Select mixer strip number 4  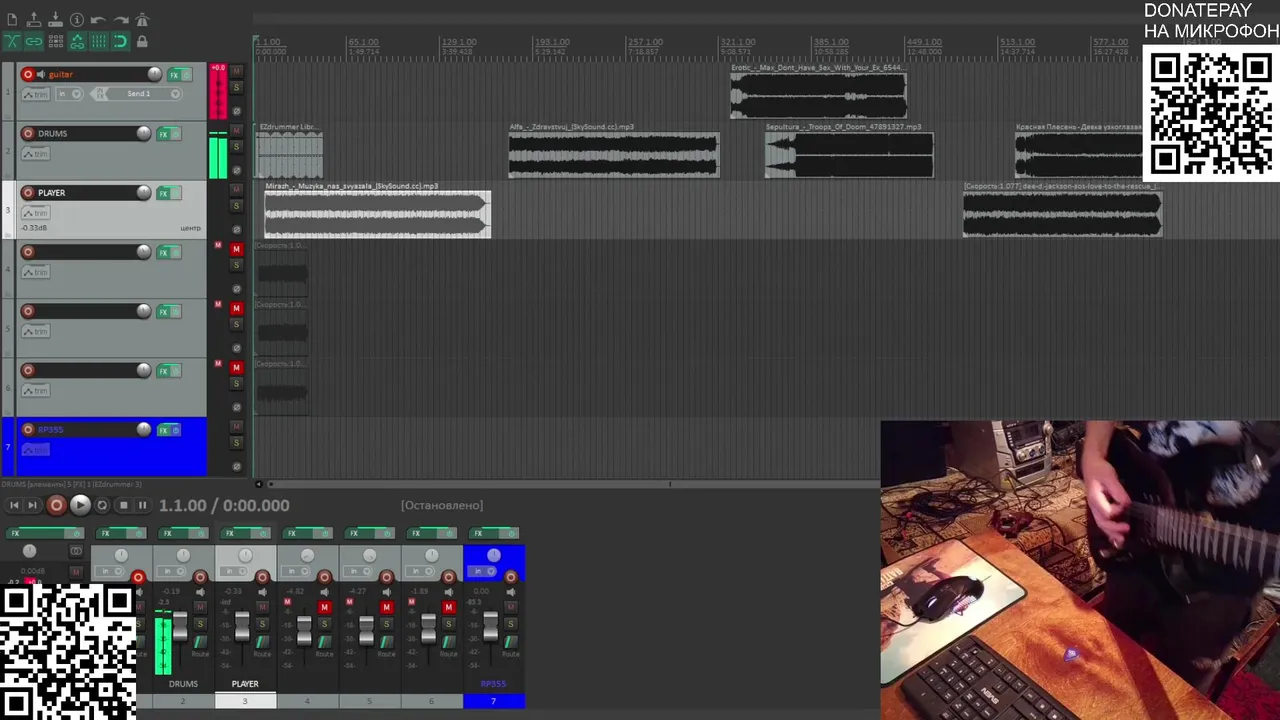pos(307,702)
